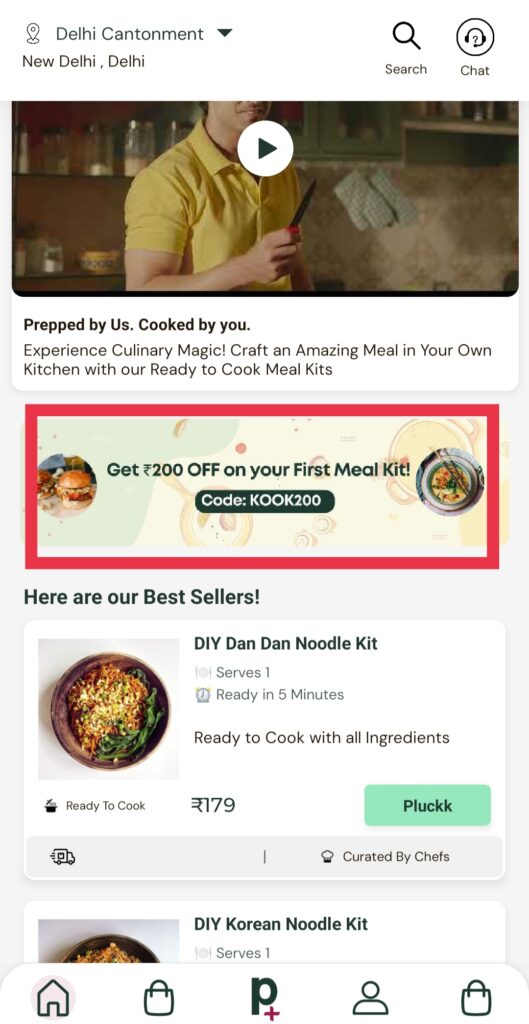Open the Pluckk plus 'p+' tab

point(264,999)
